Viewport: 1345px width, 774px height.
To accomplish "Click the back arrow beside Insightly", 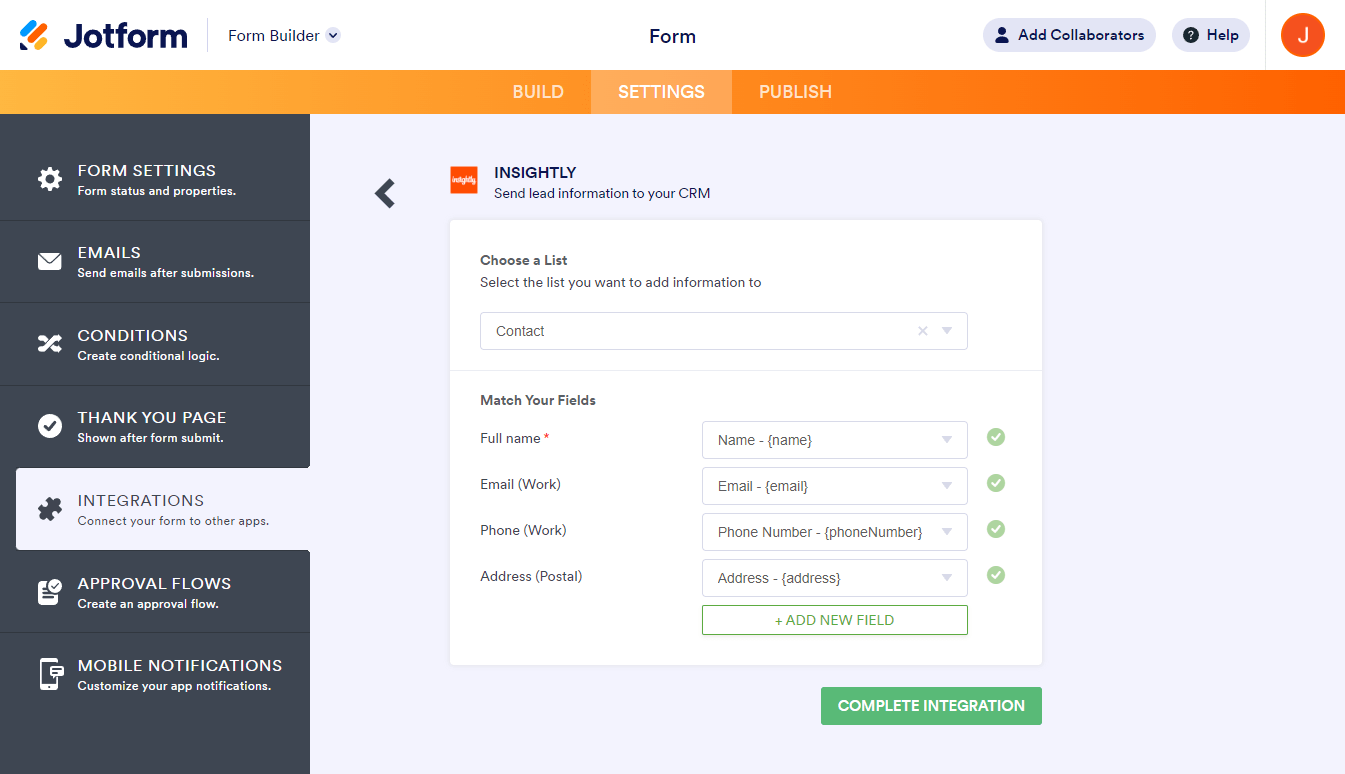I will pyautogui.click(x=385, y=193).
